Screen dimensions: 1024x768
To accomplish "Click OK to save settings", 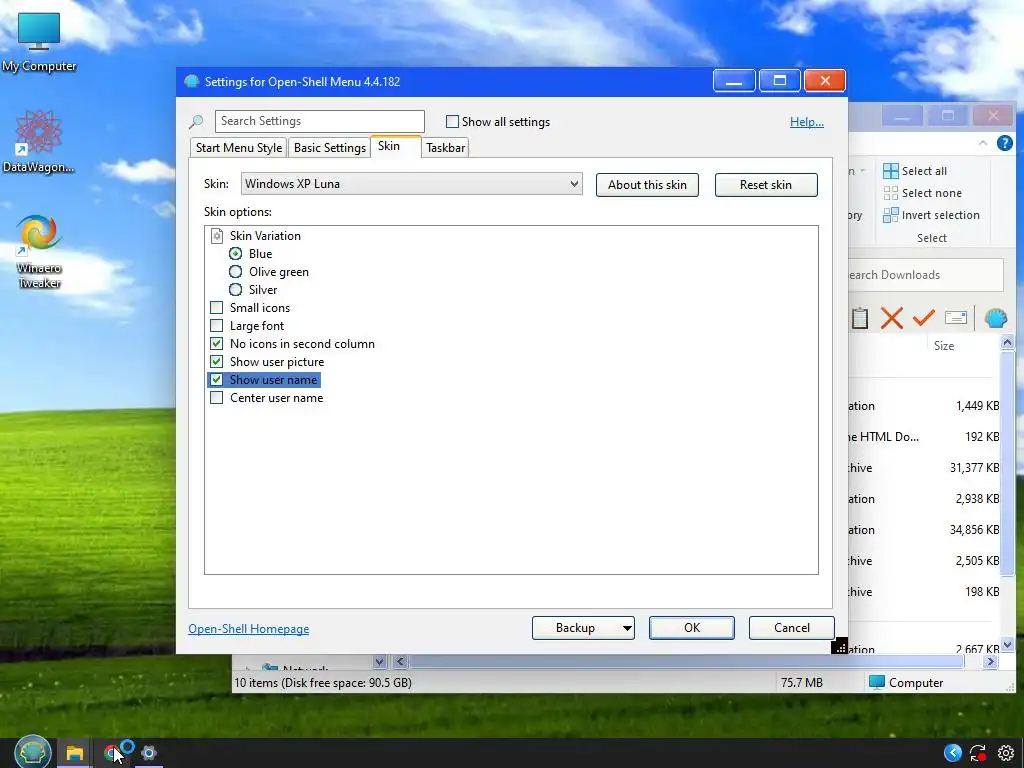I will (692, 628).
